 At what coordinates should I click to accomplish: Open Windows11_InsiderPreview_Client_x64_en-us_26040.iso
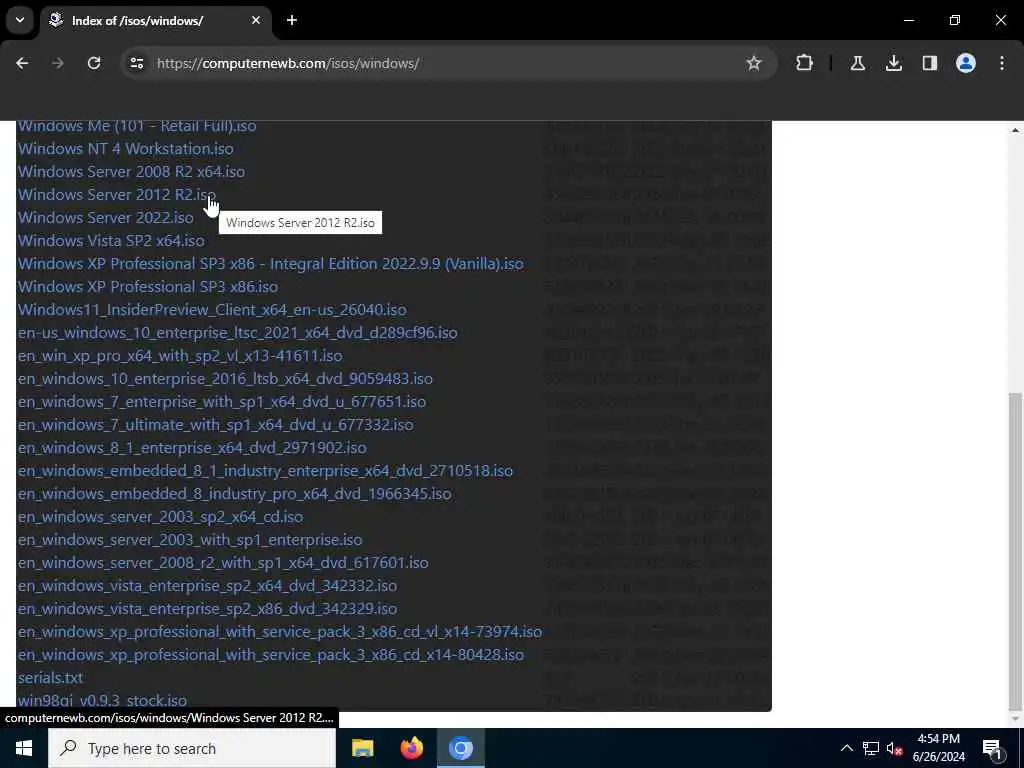click(x=212, y=310)
